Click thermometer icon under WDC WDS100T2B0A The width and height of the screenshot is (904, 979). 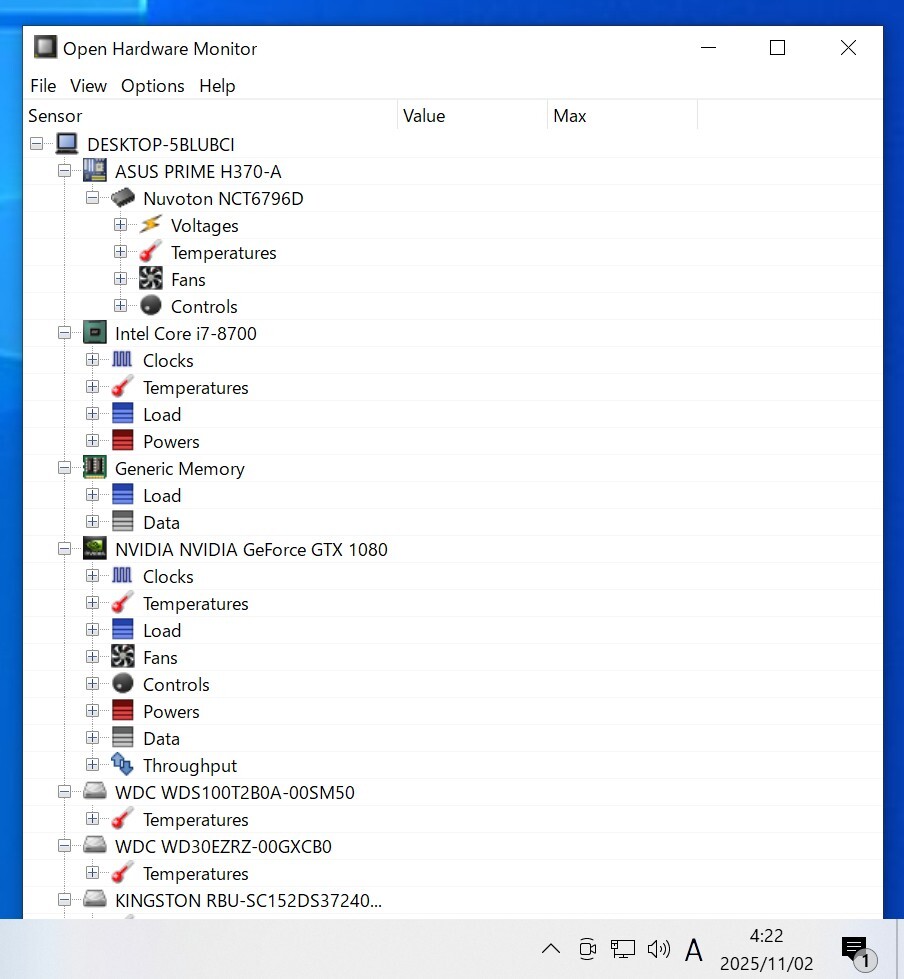[x=122, y=819]
